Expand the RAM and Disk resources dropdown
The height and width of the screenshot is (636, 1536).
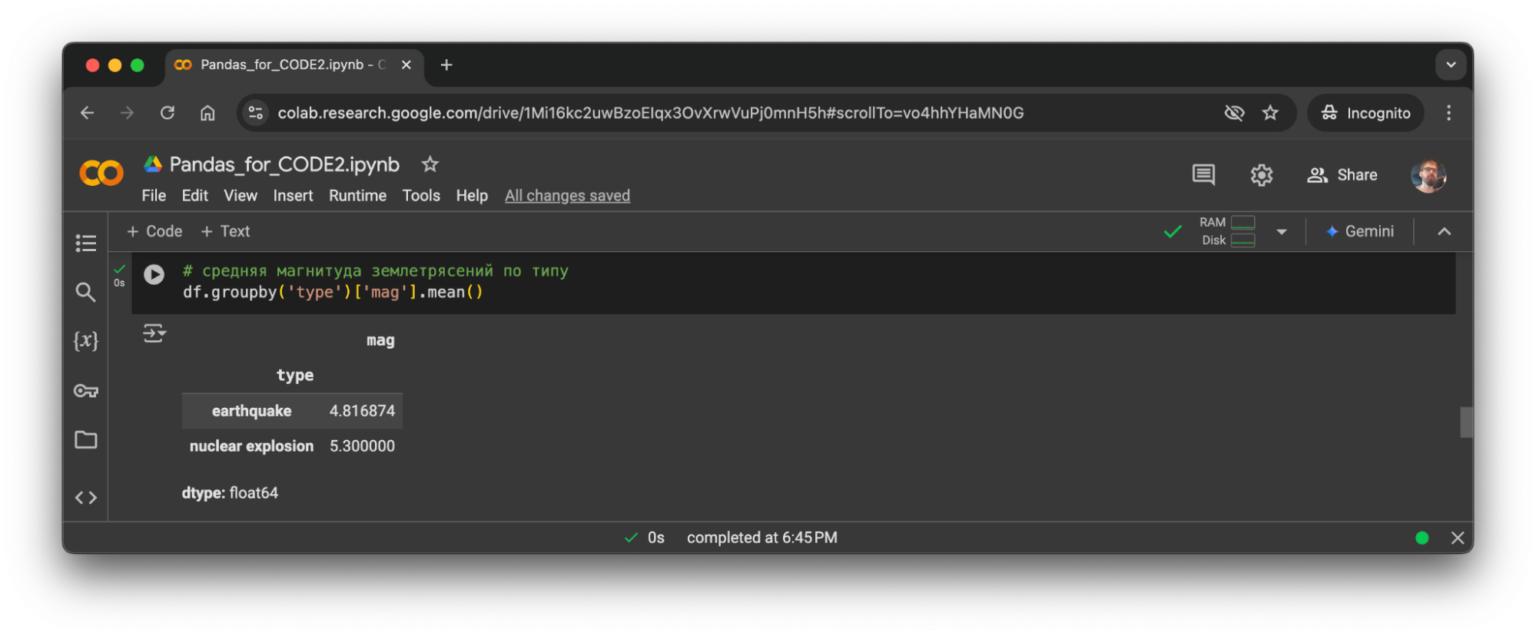pyautogui.click(x=1281, y=232)
